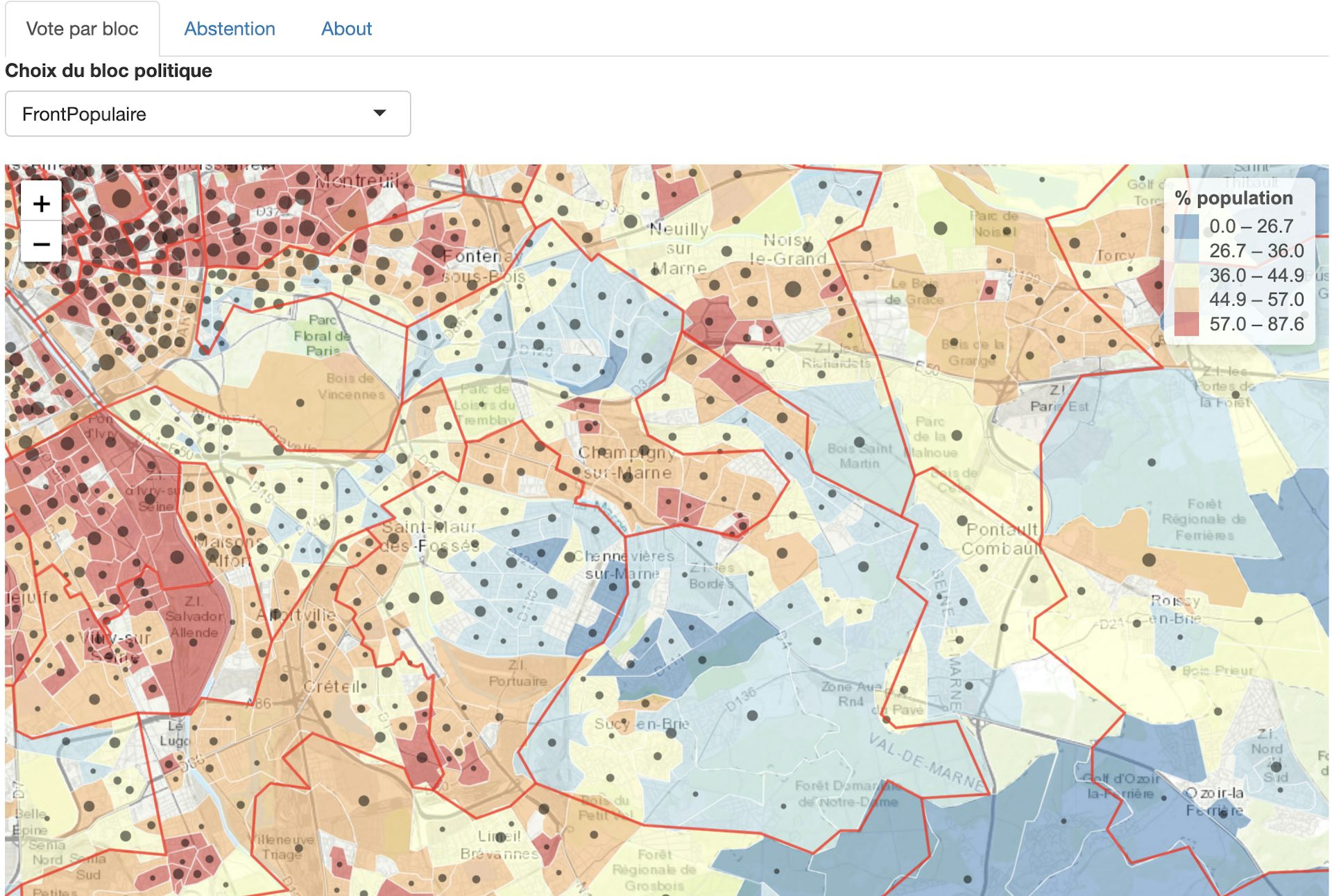The height and width of the screenshot is (896, 1332).
Task: Switch to the Abstention tab
Action: tap(230, 28)
